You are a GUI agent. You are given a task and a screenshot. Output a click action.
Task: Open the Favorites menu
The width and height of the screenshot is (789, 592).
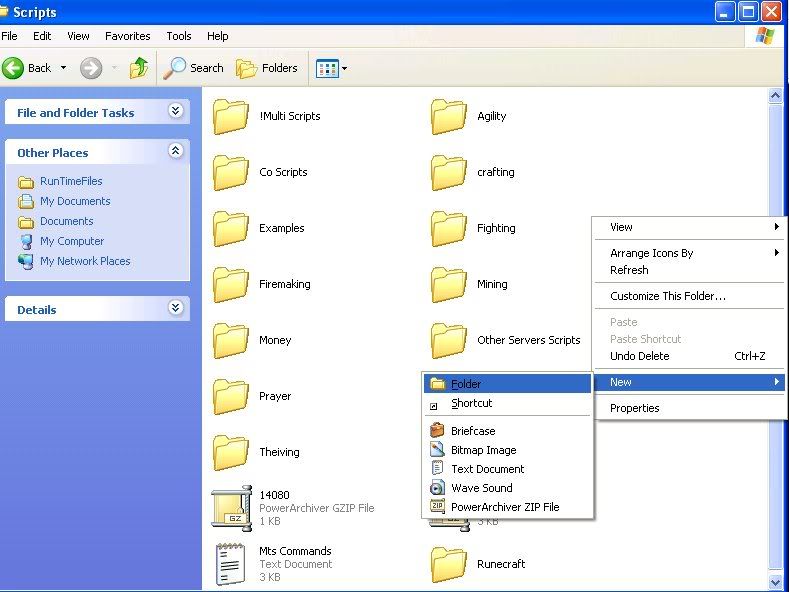click(128, 36)
